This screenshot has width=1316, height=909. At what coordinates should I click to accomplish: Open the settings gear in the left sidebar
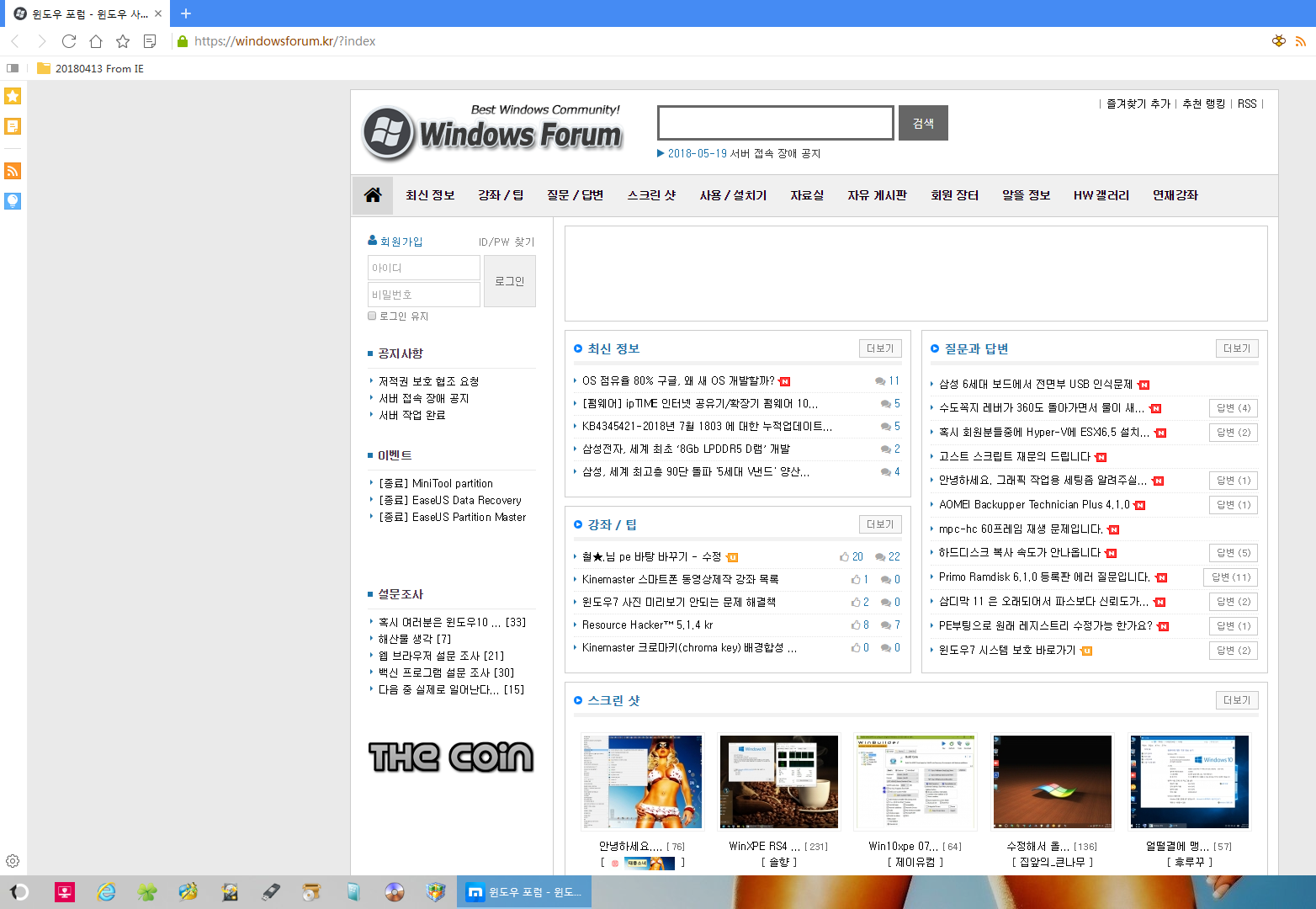click(13, 861)
